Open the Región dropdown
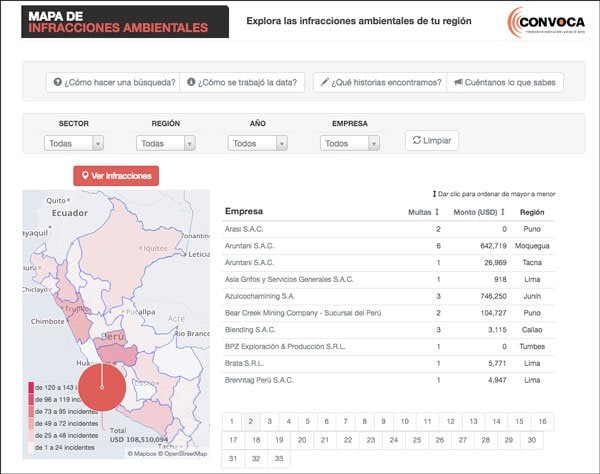600x474 pixels. click(x=166, y=143)
